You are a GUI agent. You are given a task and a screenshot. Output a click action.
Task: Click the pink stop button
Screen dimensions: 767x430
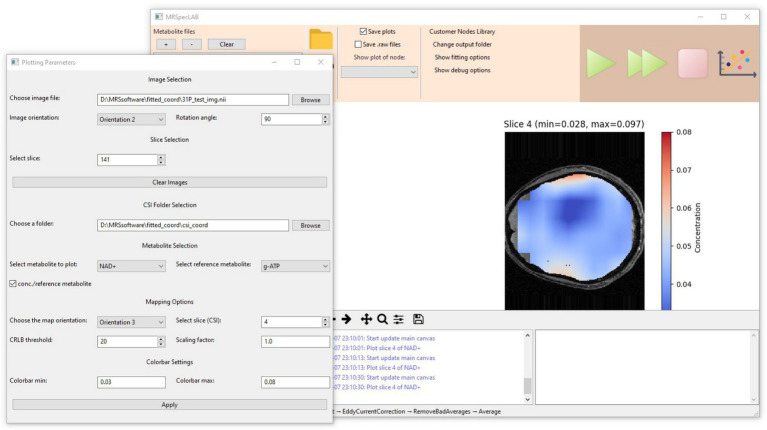pyautogui.click(x=692, y=64)
